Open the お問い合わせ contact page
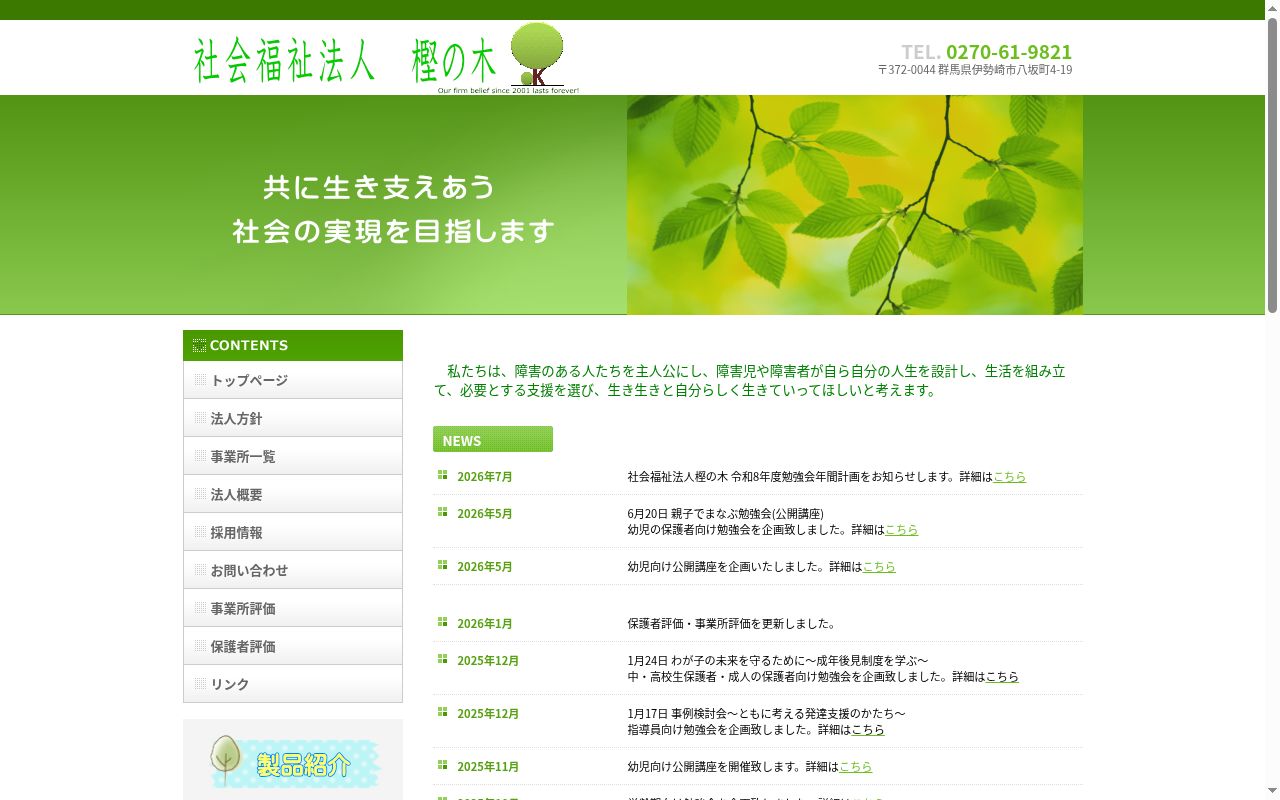Screen dimensions: 1280x800 (x=293, y=570)
